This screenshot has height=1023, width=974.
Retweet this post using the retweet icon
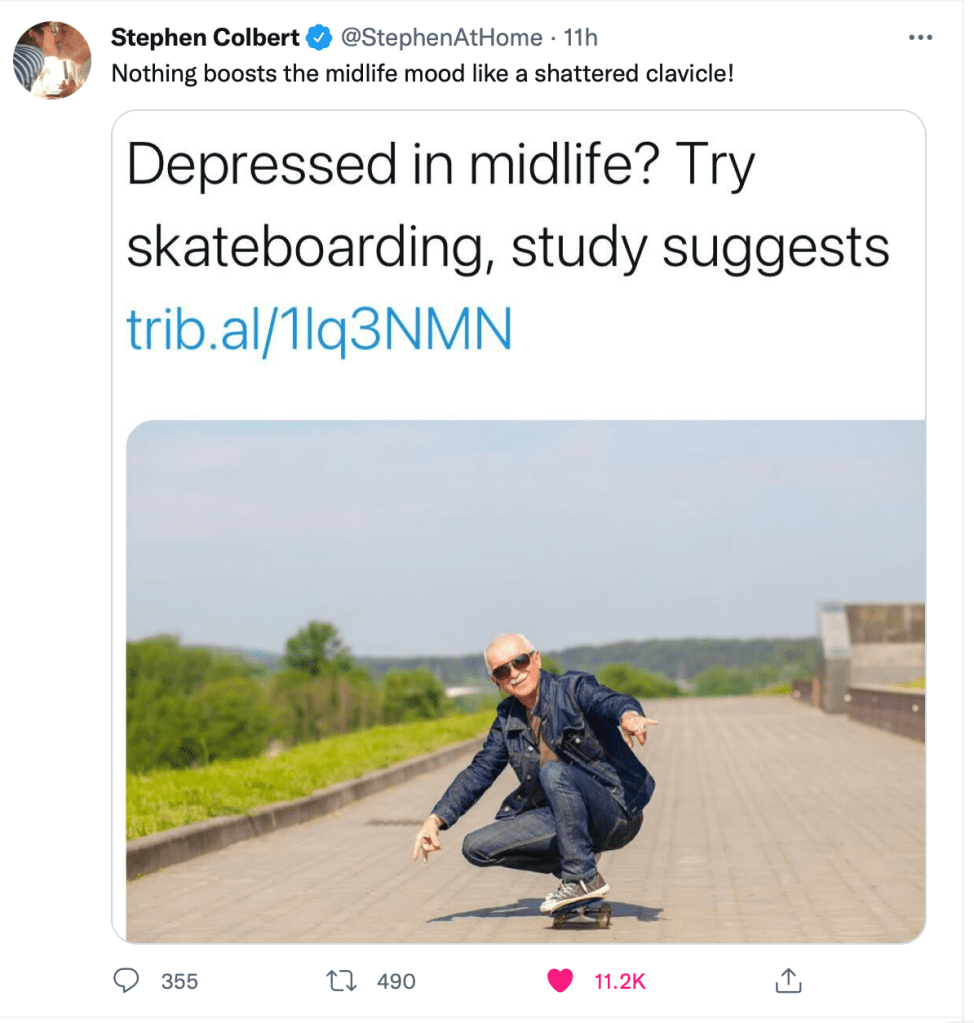tap(343, 981)
